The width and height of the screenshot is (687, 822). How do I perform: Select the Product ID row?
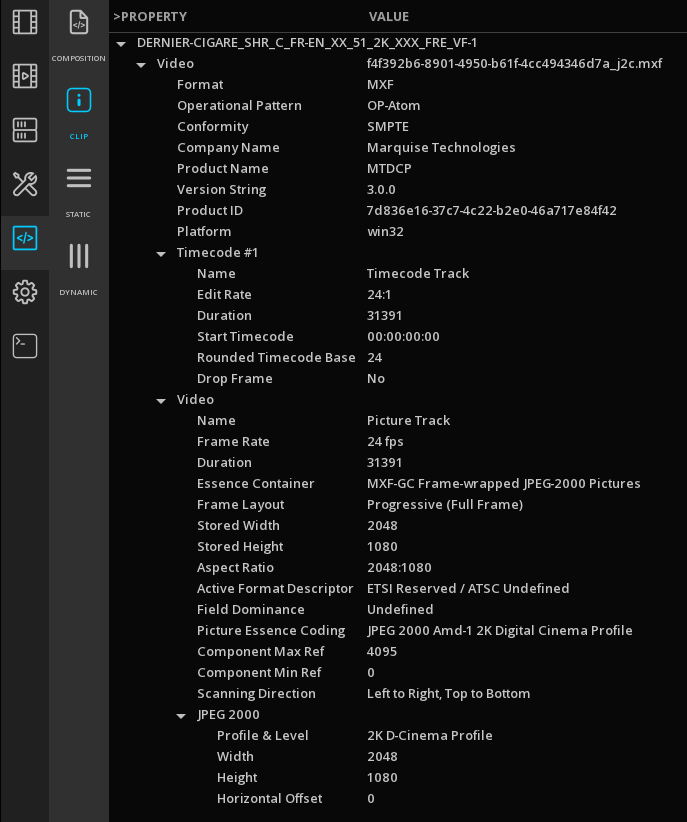398,211
